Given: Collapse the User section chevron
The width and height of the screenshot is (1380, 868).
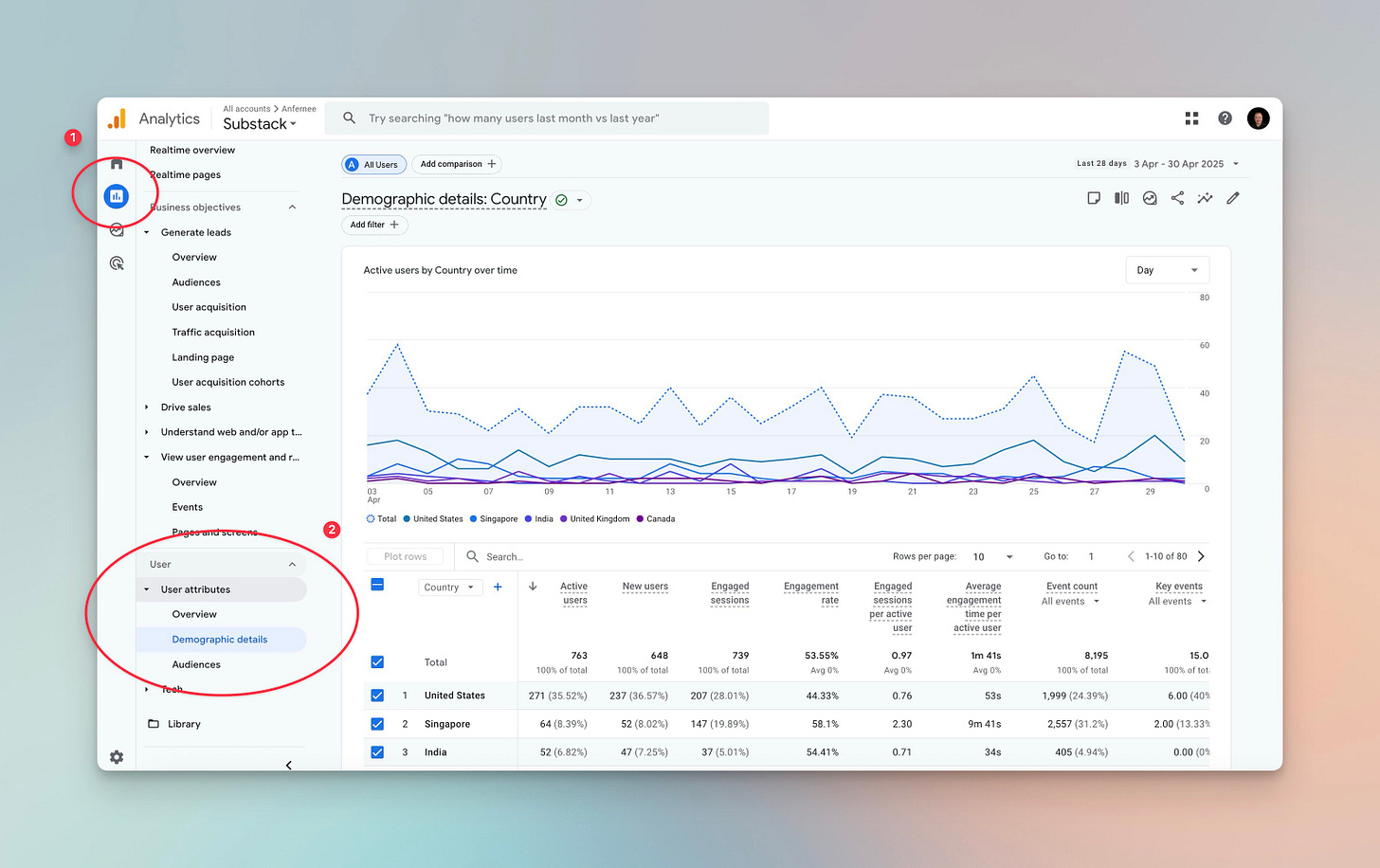Looking at the screenshot, I should click(x=292, y=565).
